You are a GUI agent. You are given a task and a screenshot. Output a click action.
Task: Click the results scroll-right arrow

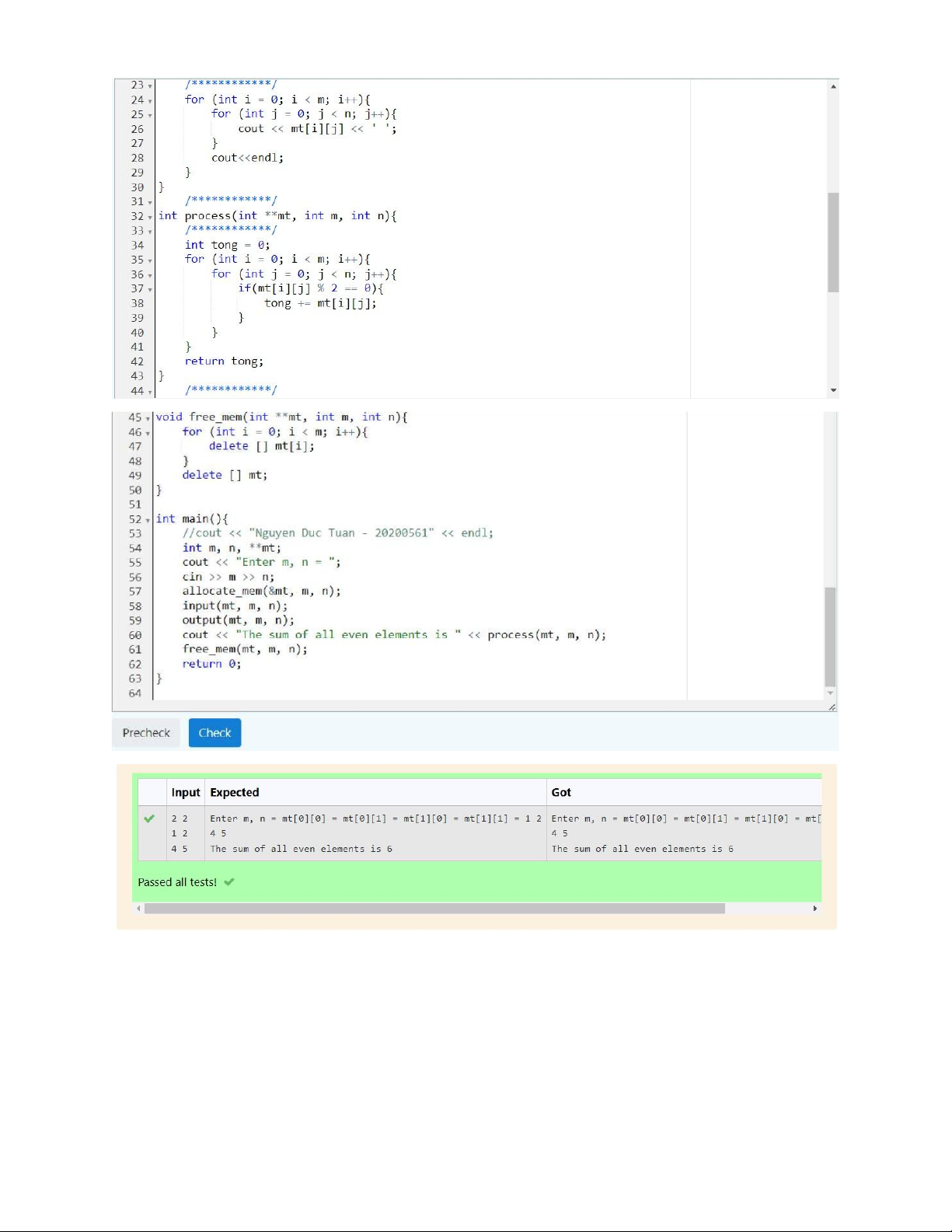tap(814, 908)
